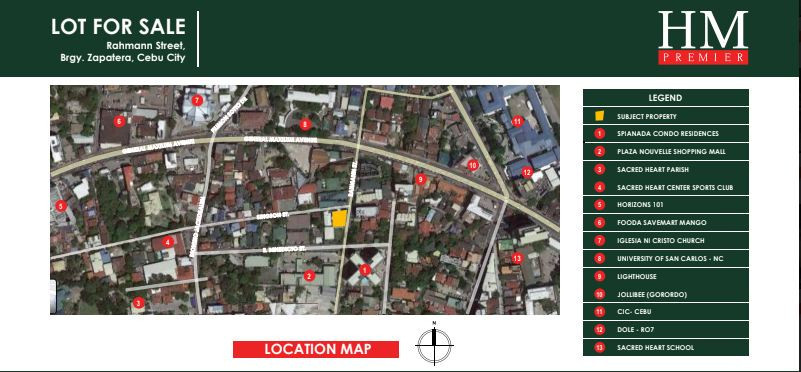This screenshot has height=372, width=801.
Task: Click the HM Premier logo
Action: pyautogui.click(x=703, y=38)
